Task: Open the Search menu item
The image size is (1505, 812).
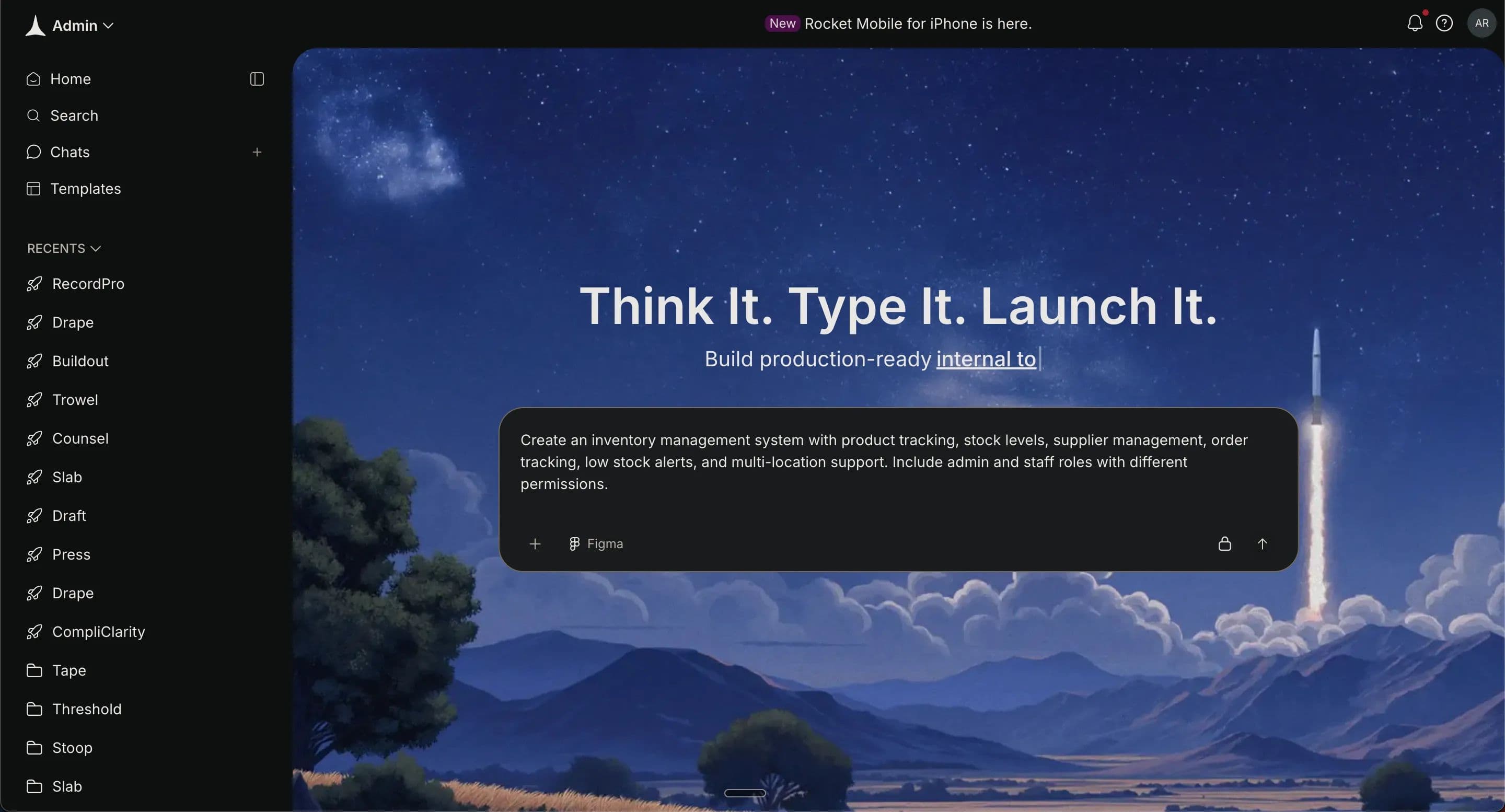Action: (x=74, y=115)
